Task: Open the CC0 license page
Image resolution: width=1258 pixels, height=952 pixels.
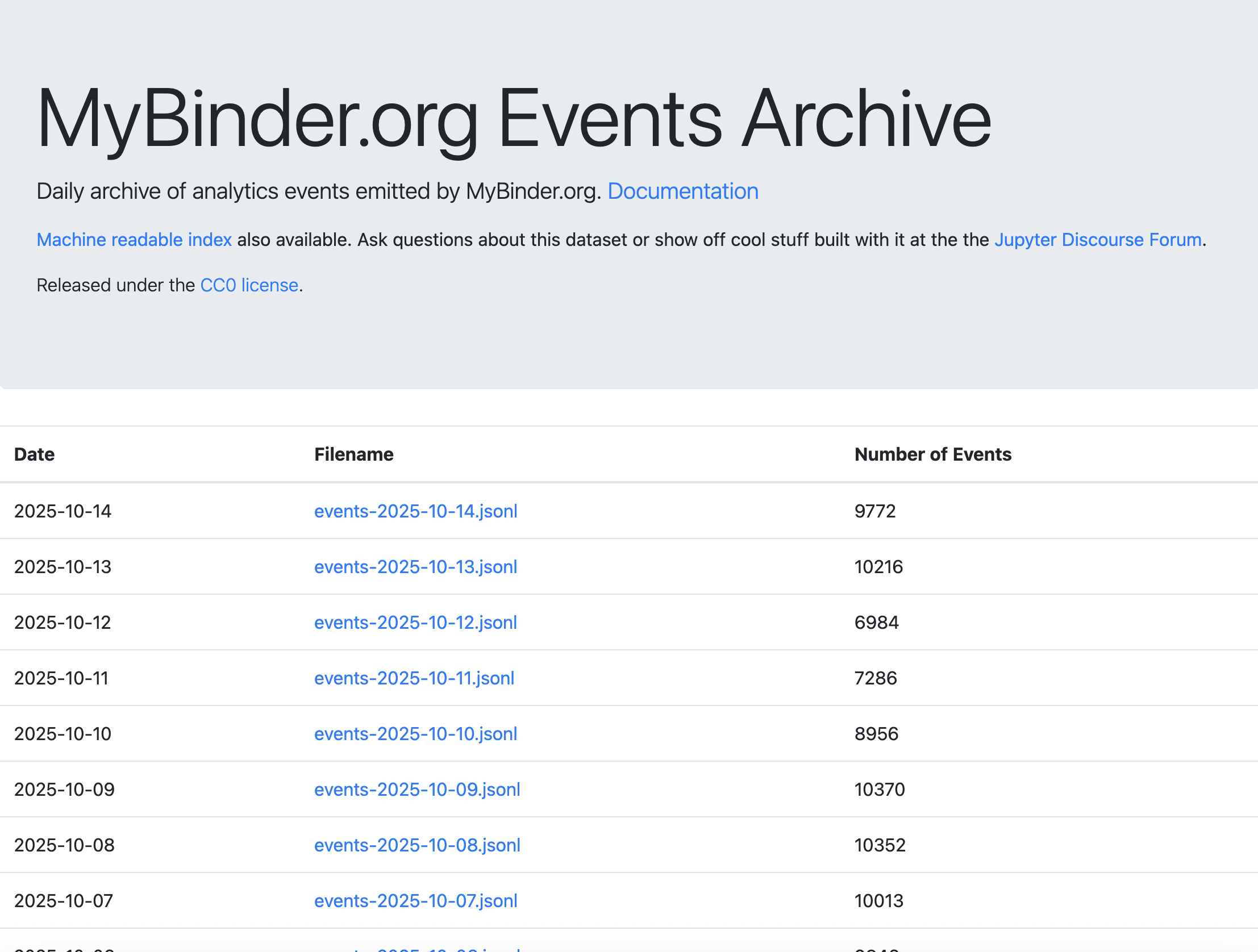Action: click(249, 285)
